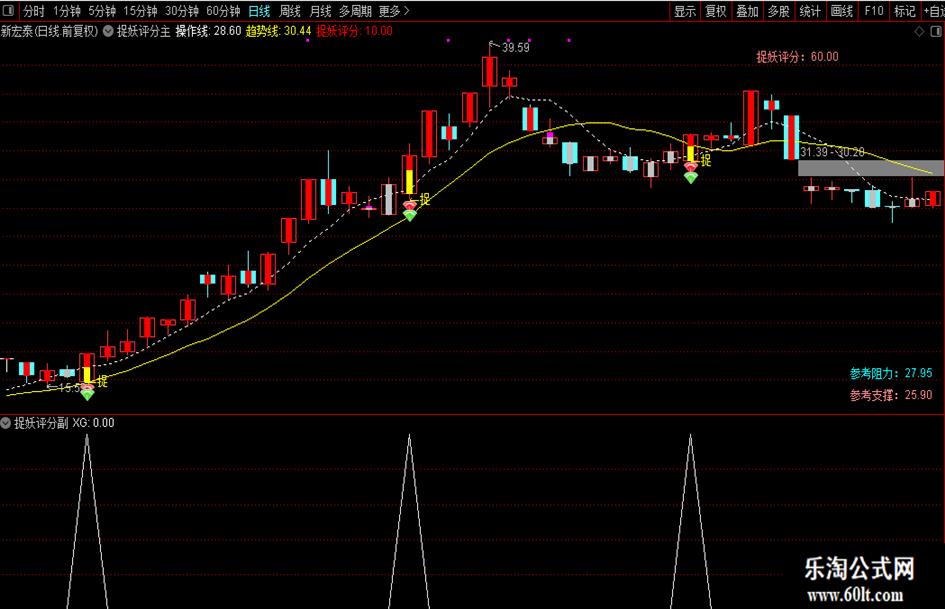Click the 统计 statistics button
This screenshot has height=609, width=945.
click(810, 11)
